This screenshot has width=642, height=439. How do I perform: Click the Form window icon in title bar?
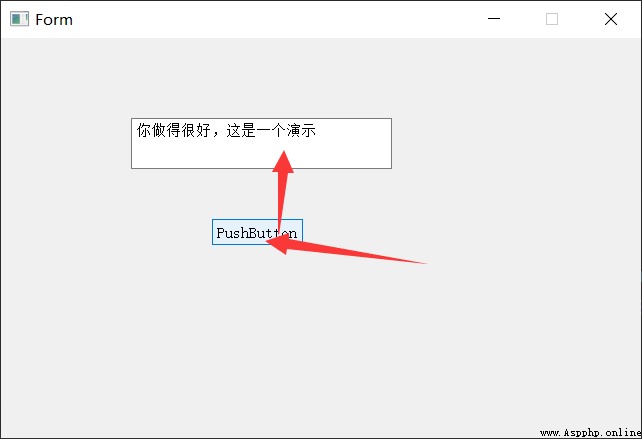(x=19, y=19)
